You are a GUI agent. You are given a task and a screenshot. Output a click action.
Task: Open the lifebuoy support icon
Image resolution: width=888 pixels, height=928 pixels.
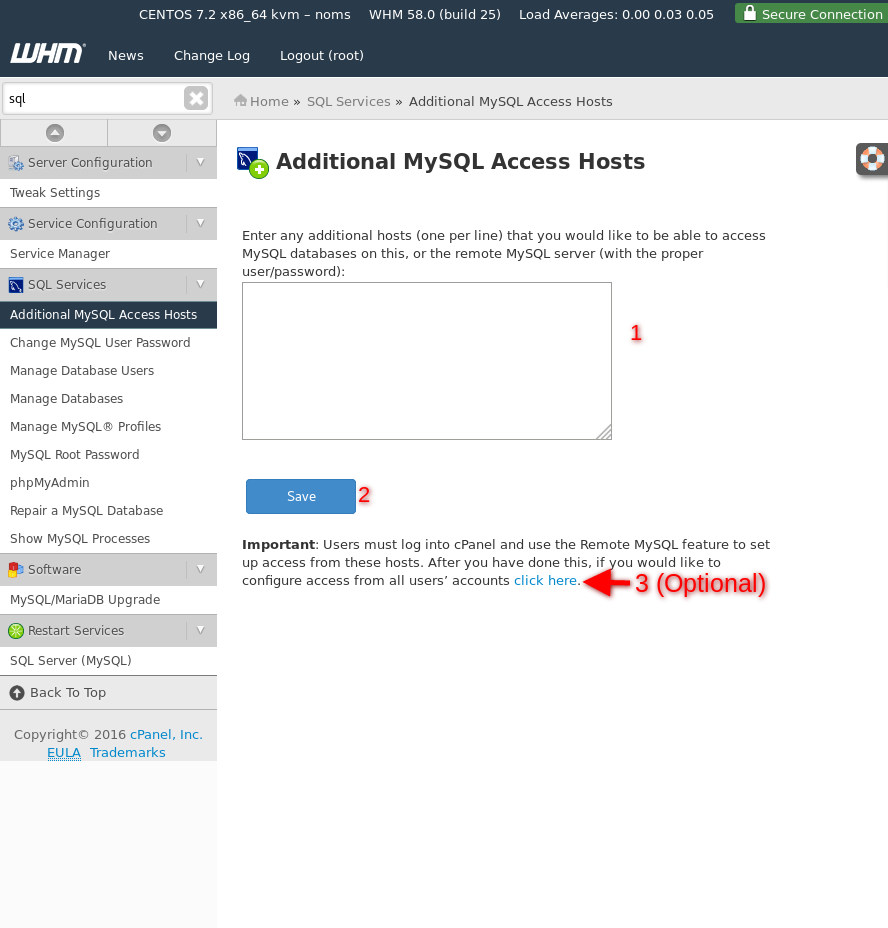coord(873,159)
